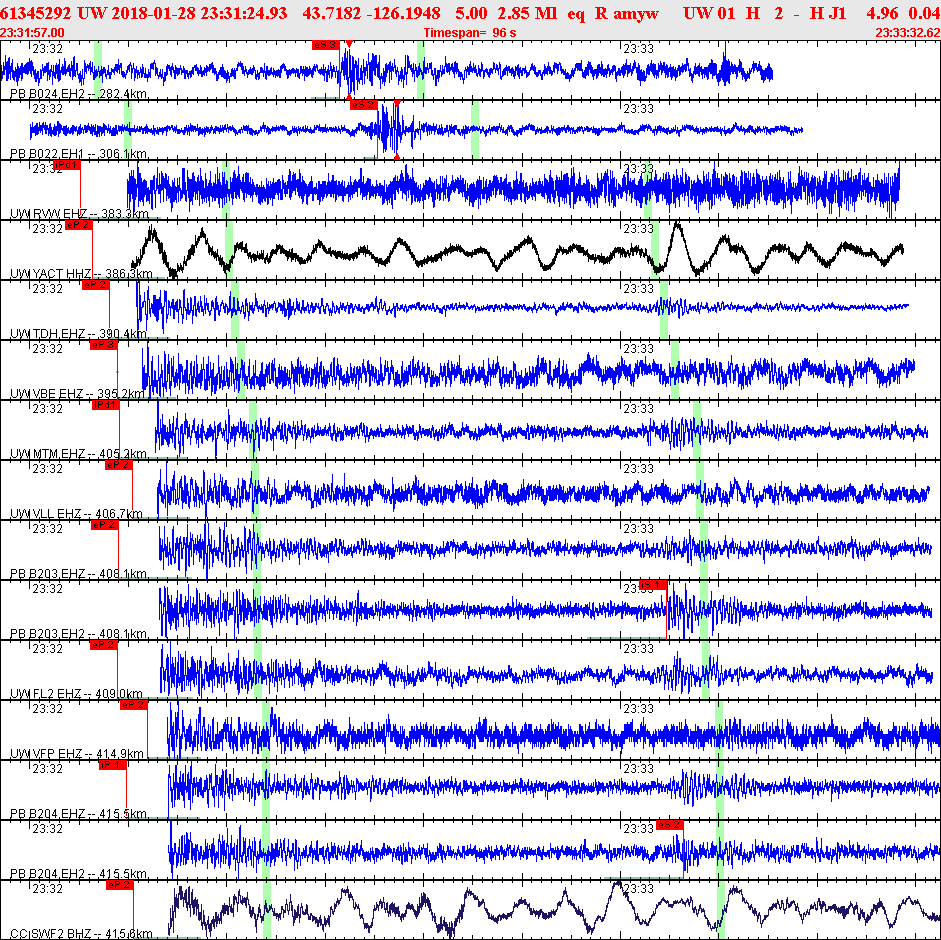Select station label UW VLL EHZ 406.7km
This screenshot has height=940, width=941.
[x=76, y=514]
